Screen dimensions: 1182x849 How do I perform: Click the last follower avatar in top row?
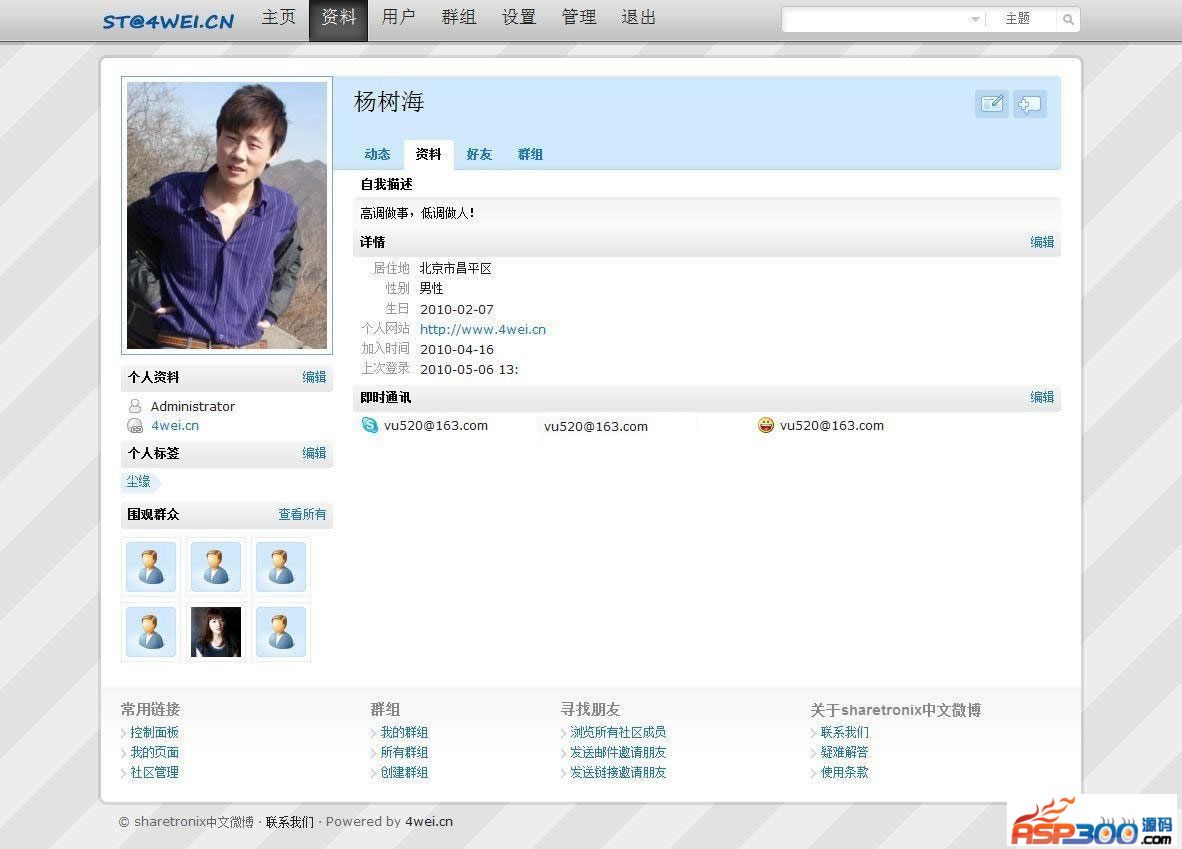click(x=281, y=567)
